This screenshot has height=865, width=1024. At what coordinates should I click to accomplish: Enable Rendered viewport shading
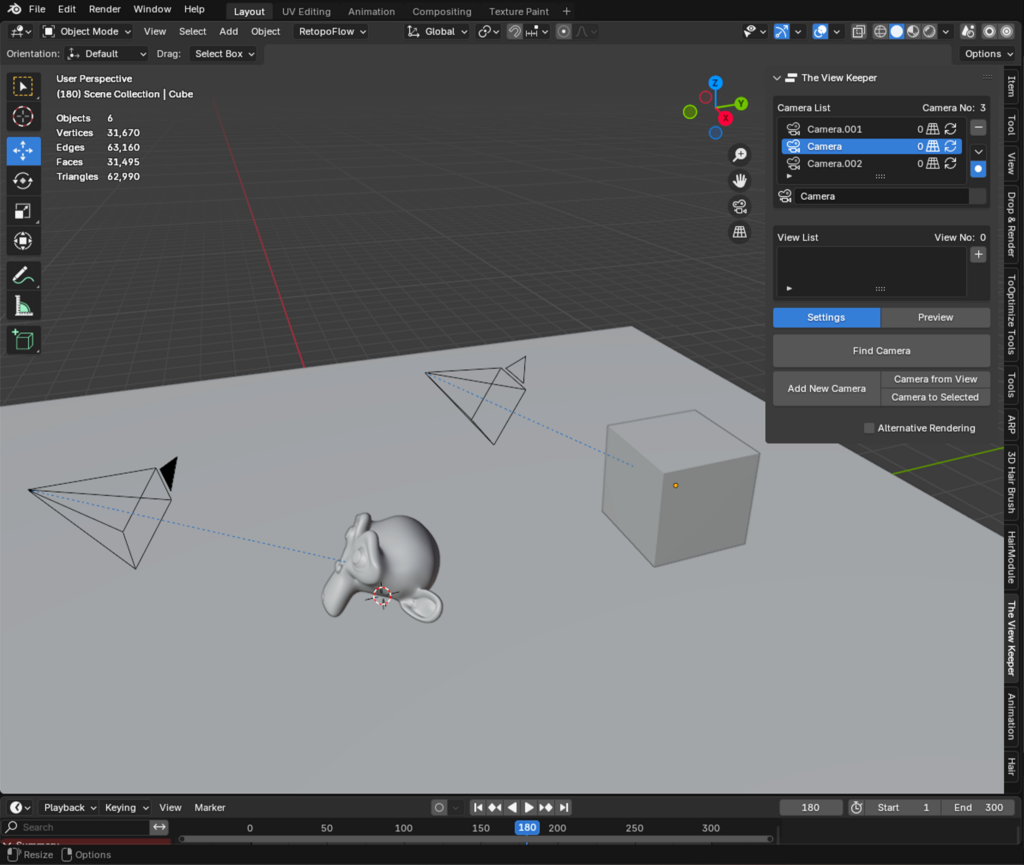(928, 31)
